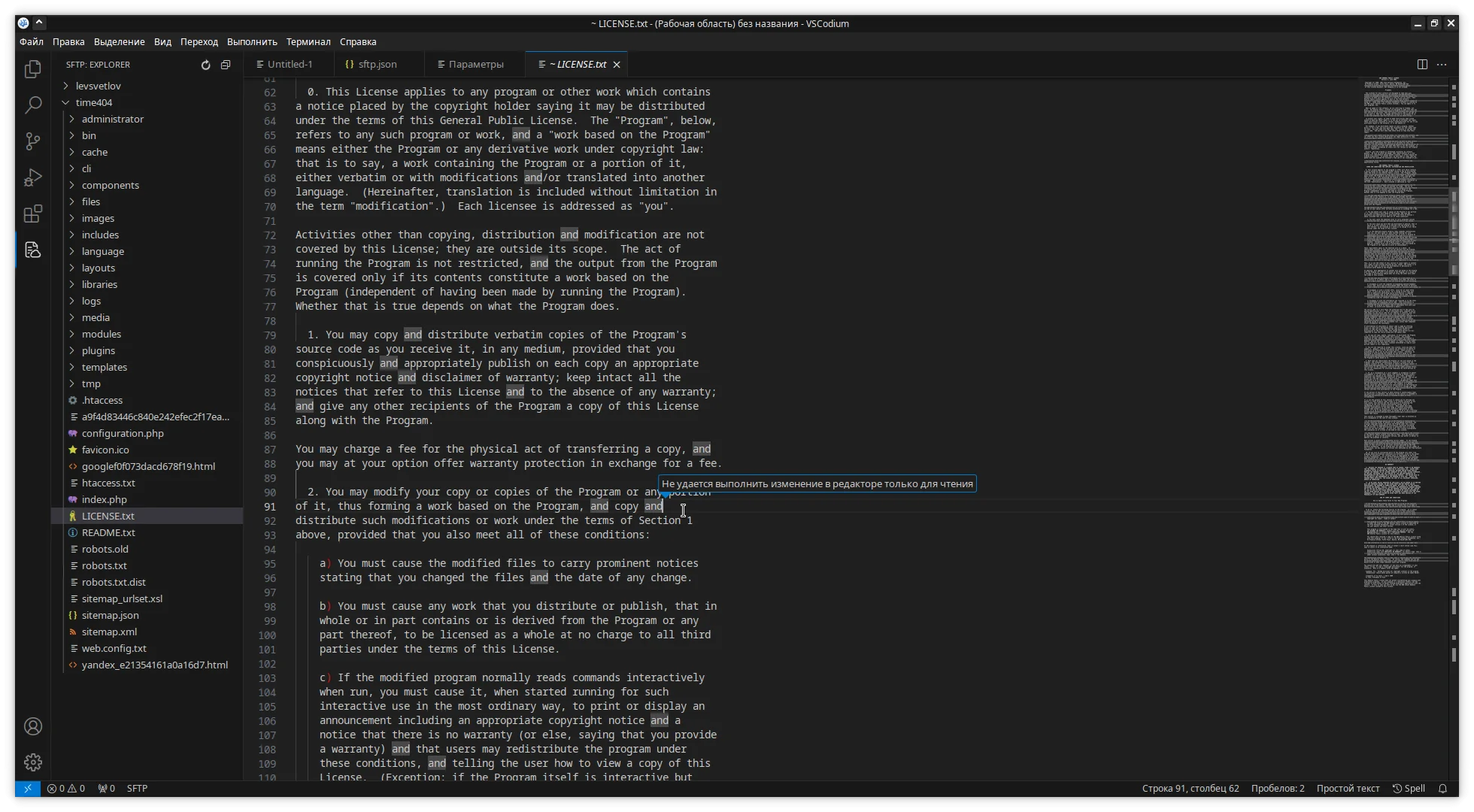1474x812 pixels.
Task: Open the Search activity icon
Action: (x=32, y=105)
